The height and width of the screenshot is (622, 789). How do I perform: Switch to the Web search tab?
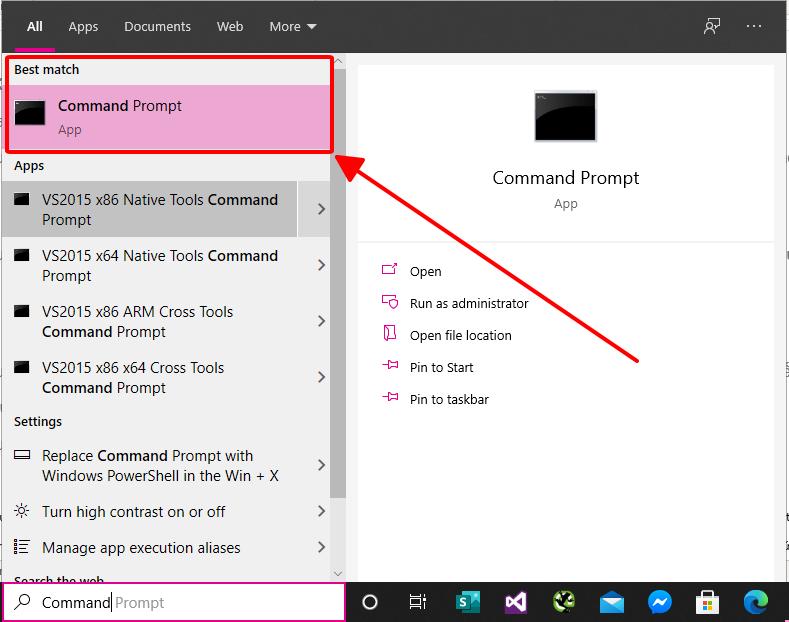point(230,26)
